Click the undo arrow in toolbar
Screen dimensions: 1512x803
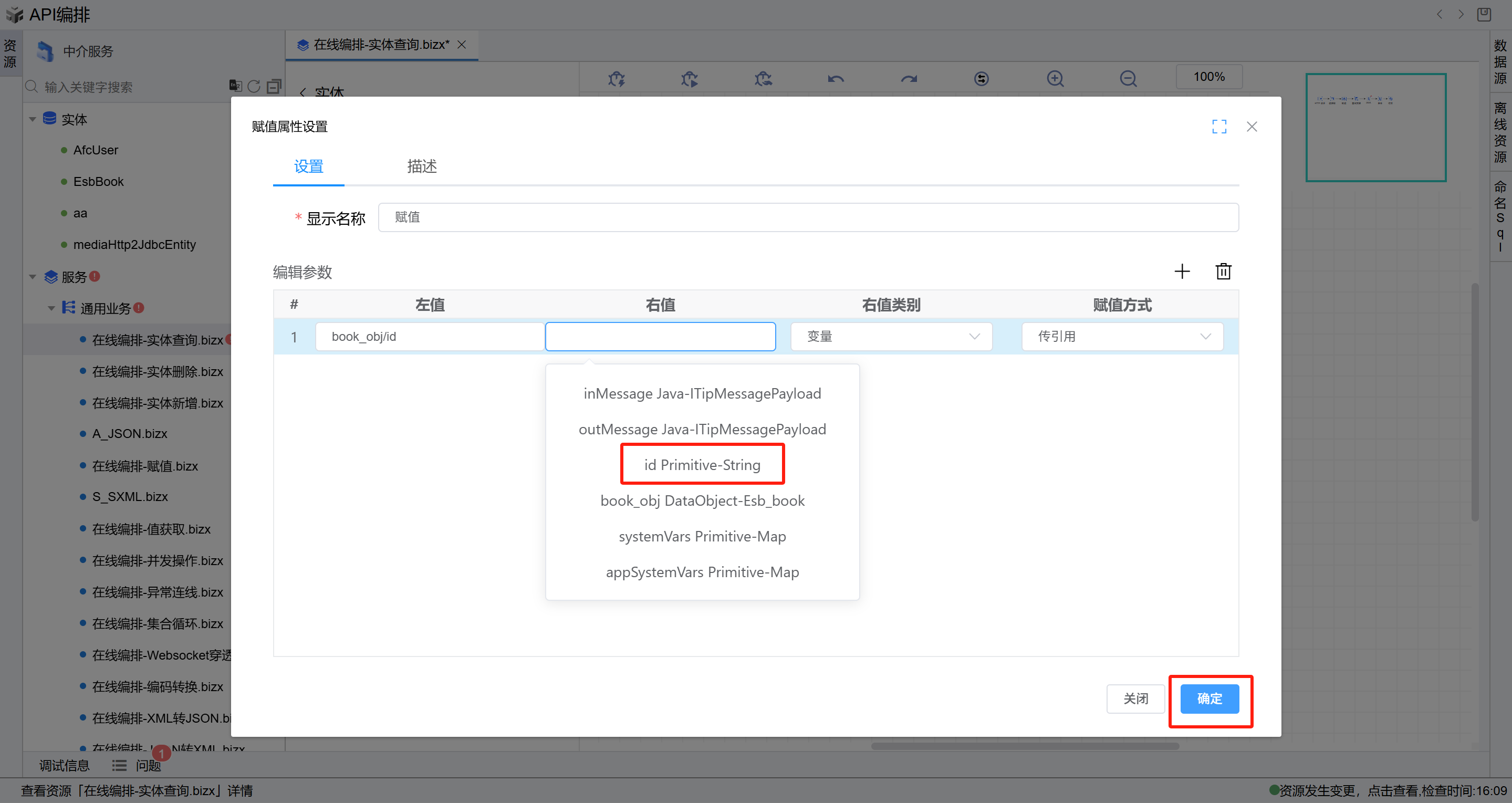pos(836,78)
